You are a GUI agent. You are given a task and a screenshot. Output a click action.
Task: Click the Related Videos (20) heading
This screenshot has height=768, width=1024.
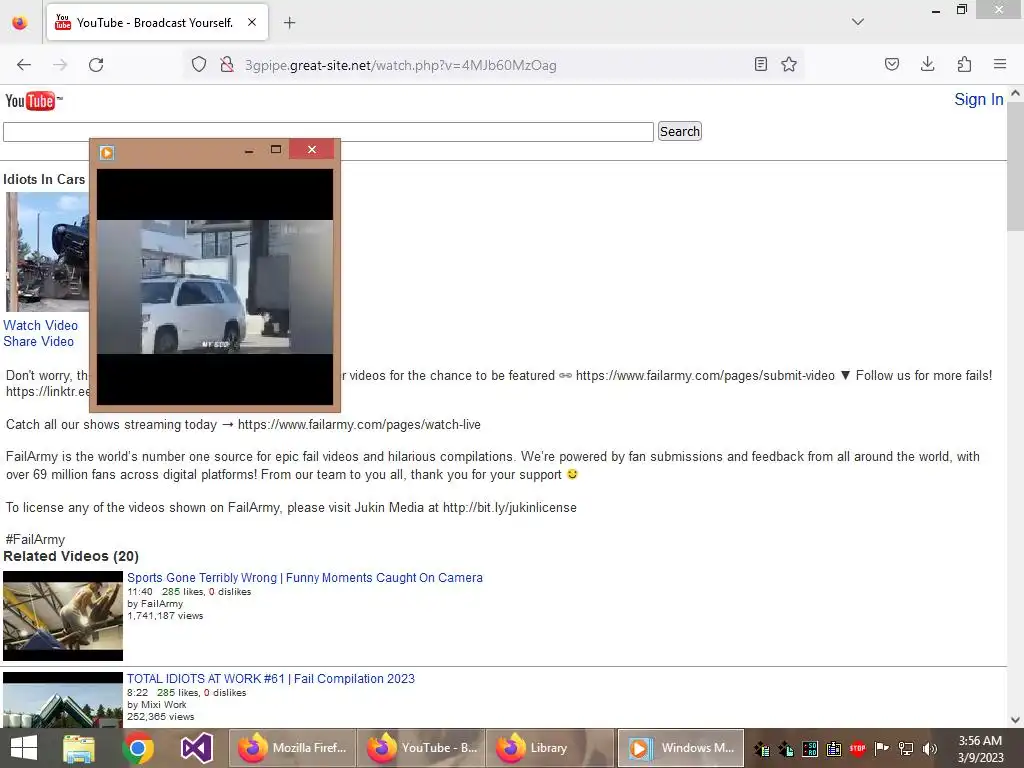tap(71, 556)
